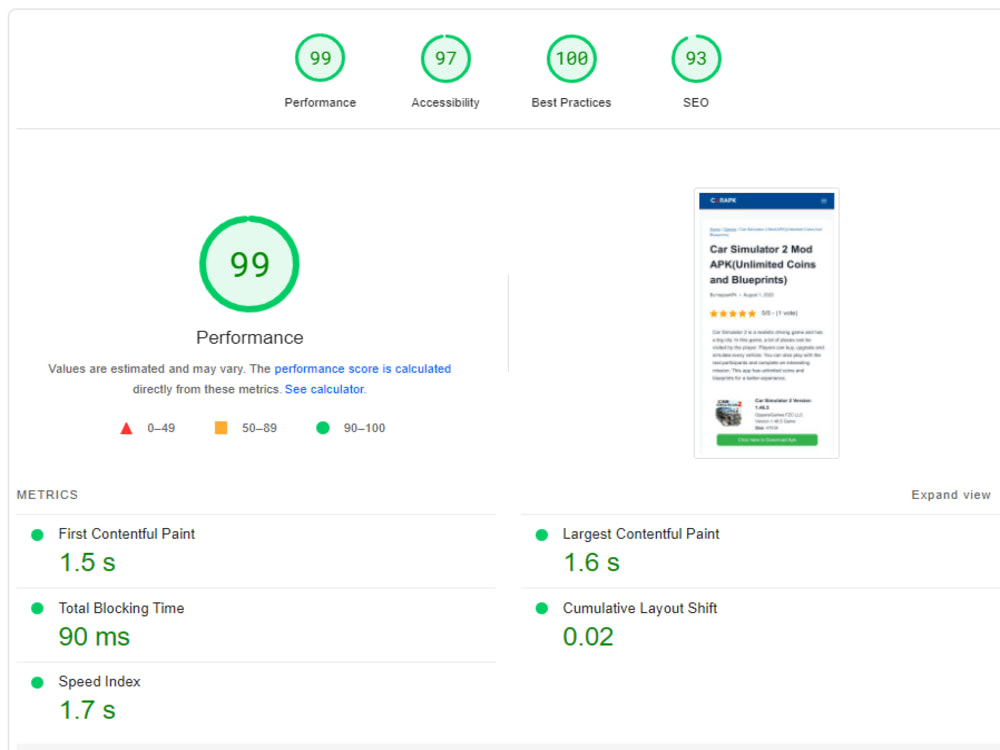
Task: Click the SEO score gauge showing 93
Action: 696,58
